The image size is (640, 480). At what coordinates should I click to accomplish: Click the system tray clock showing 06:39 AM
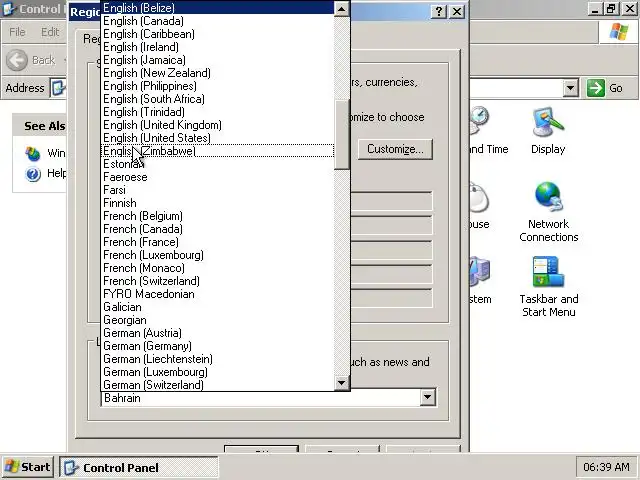point(606,467)
